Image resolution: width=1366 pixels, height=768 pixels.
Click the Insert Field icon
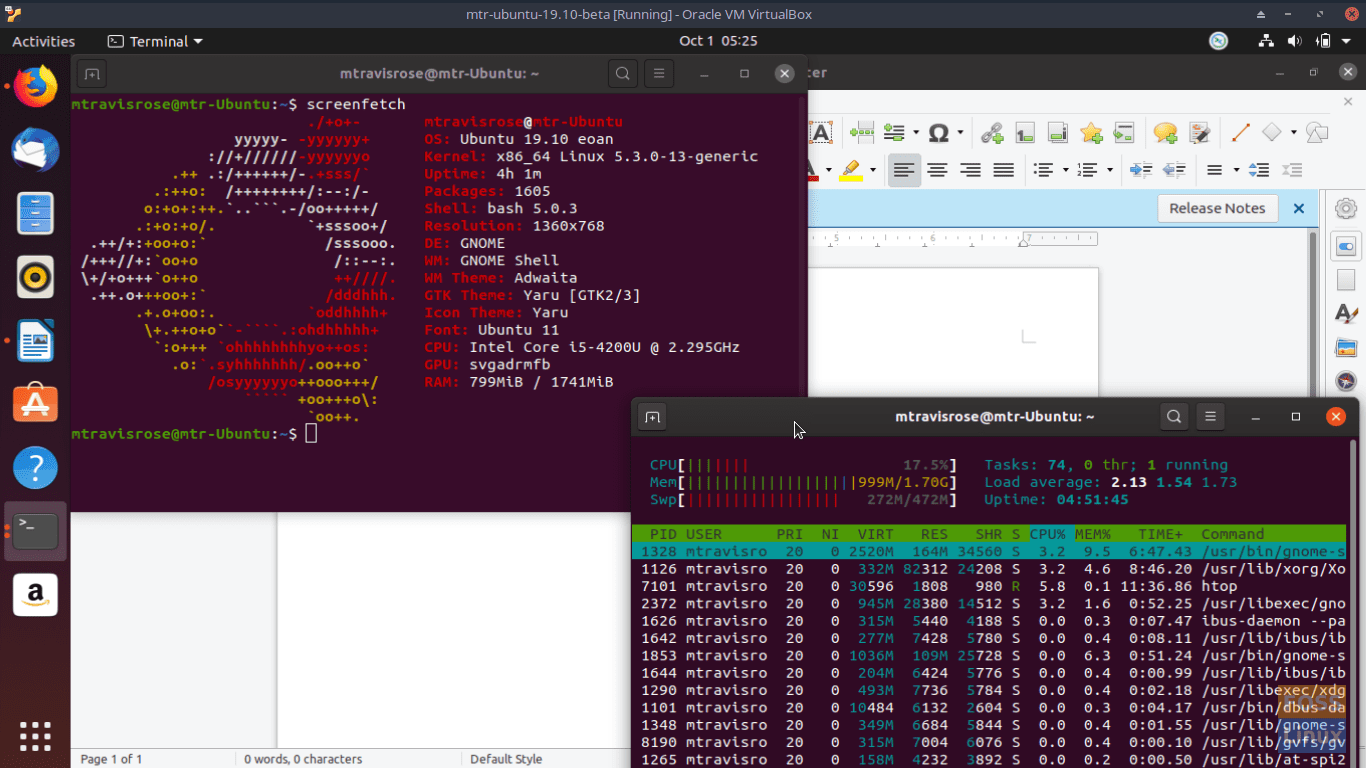(x=894, y=132)
